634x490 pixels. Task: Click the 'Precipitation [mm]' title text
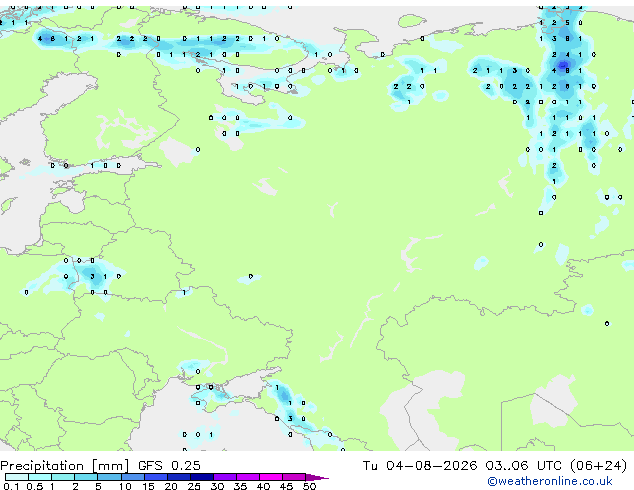click(64, 466)
